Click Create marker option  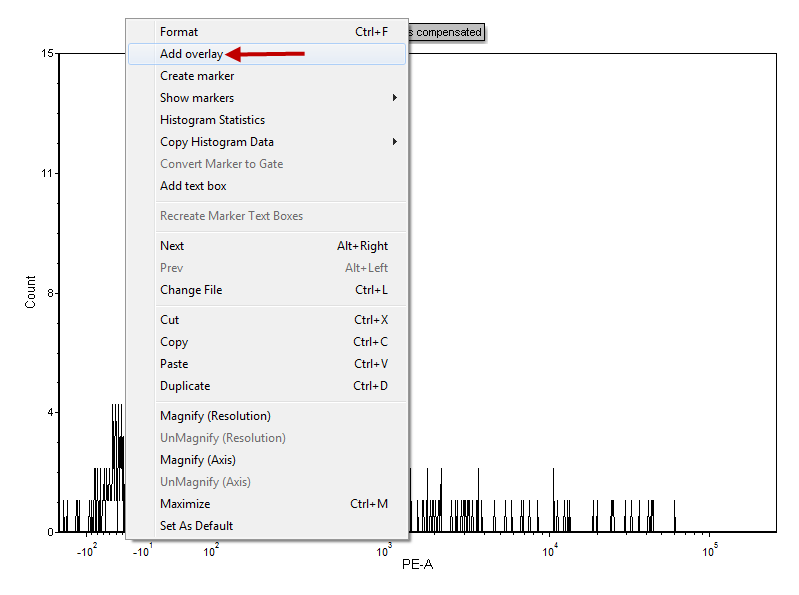197,76
